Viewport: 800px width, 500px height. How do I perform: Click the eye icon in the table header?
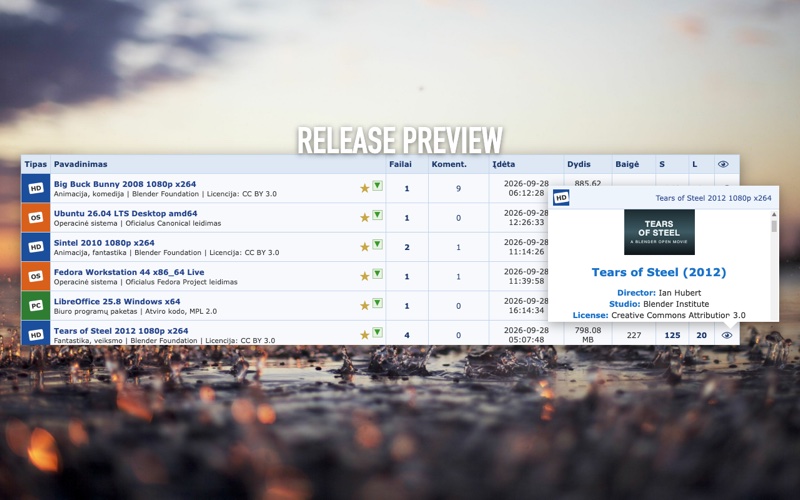[723, 164]
